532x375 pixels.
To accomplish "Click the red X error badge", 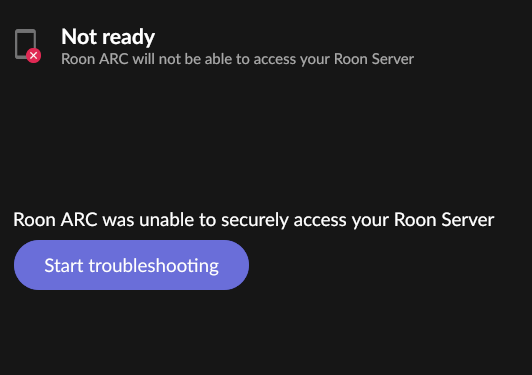I will (34, 56).
